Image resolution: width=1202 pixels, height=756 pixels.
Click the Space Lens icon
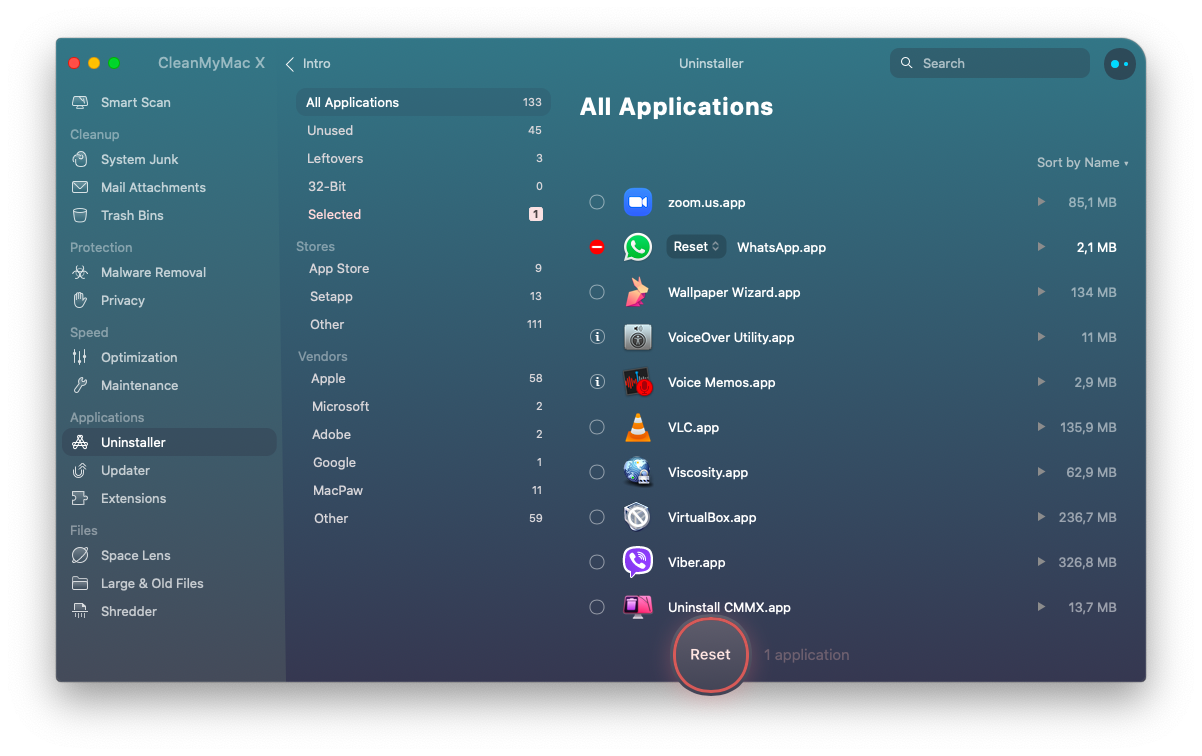(x=80, y=555)
